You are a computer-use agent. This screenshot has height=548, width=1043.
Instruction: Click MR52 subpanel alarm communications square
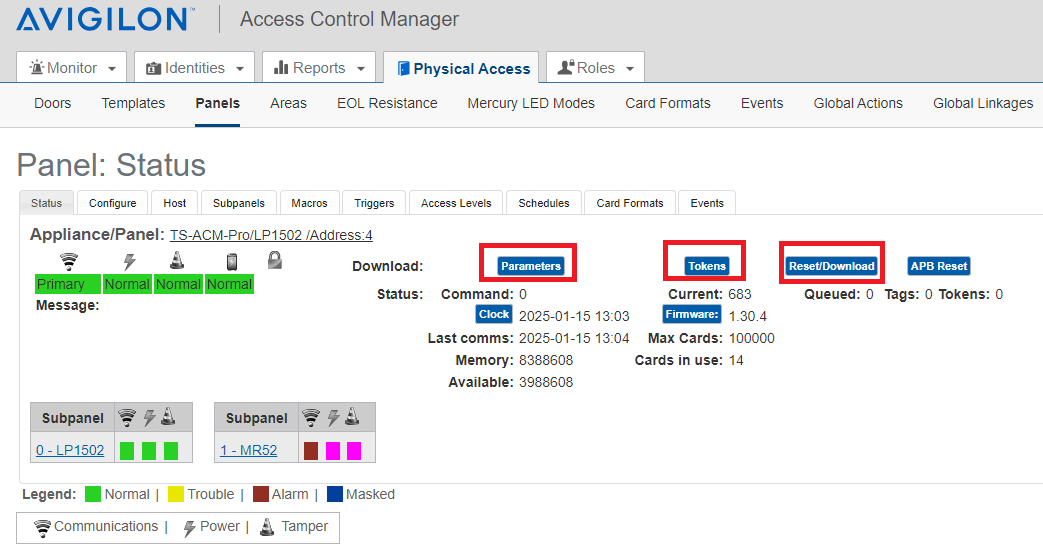[311, 451]
